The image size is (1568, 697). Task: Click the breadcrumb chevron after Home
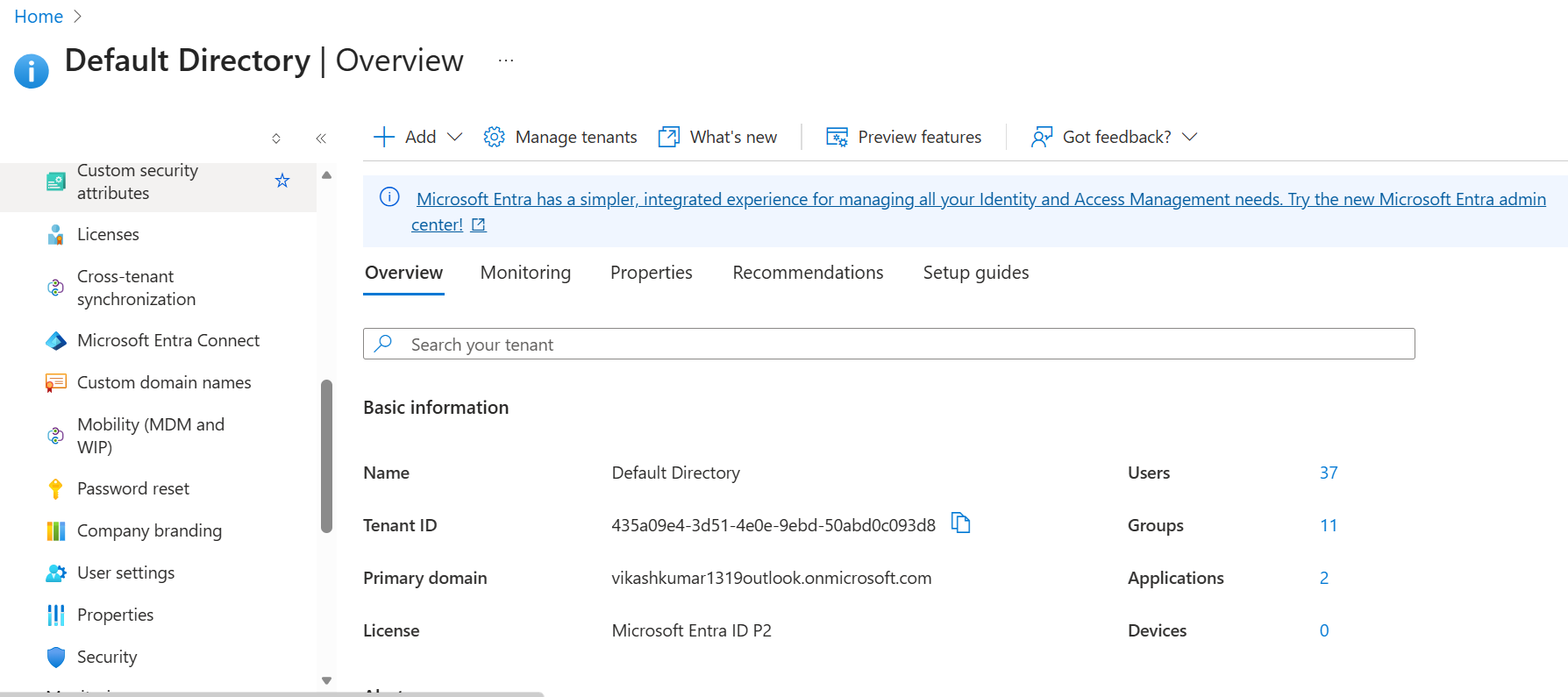pyautogui.click(x=77, y=17)
